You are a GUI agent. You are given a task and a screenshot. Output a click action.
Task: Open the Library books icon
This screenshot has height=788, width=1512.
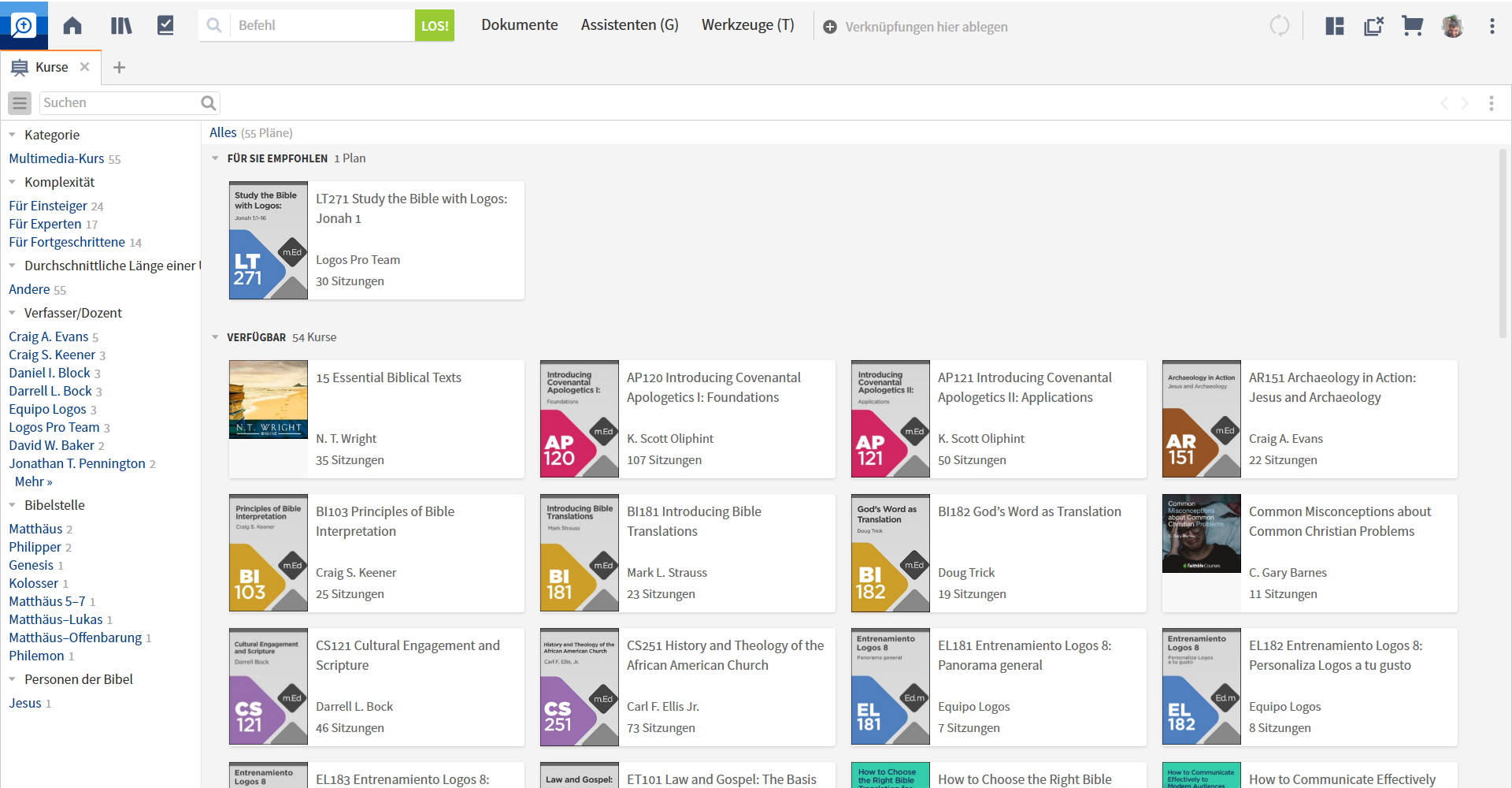[121, 25]
